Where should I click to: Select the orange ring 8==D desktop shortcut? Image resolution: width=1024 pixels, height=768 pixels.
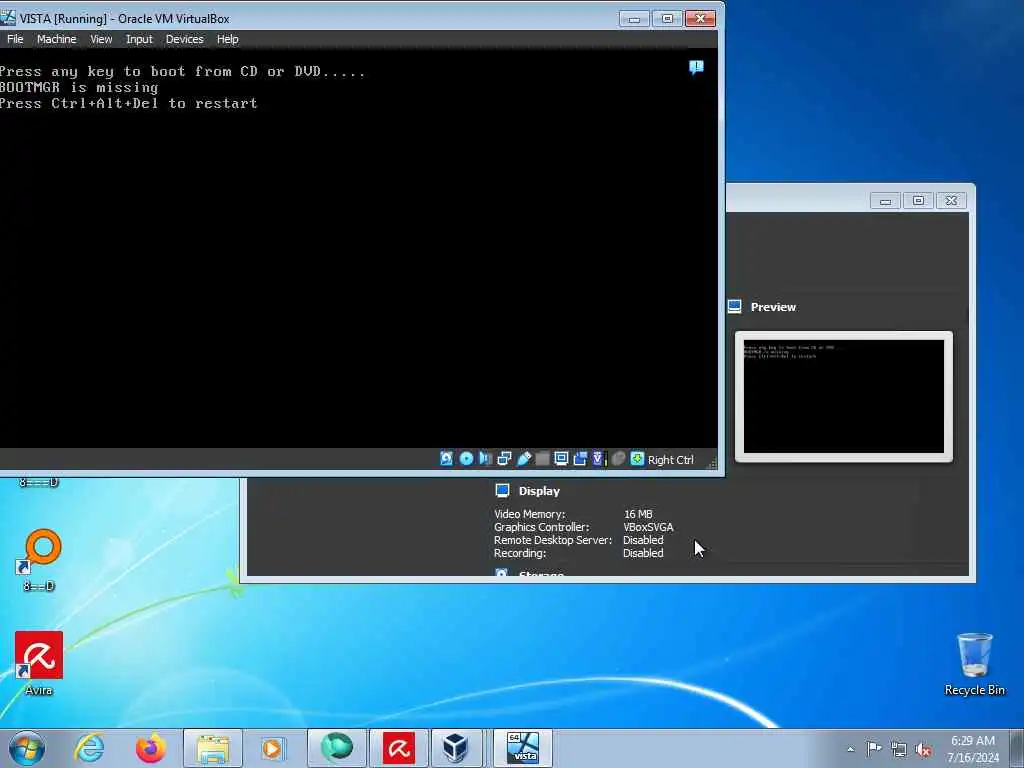pos(39,560)
